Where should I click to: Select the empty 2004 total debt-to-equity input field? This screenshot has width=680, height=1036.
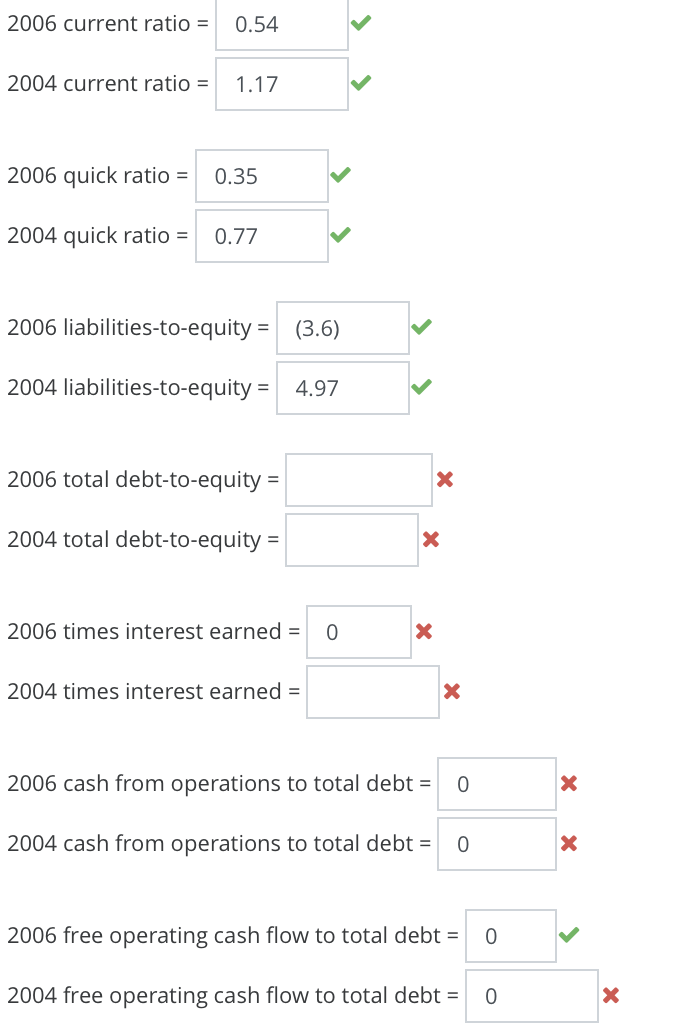pyautogui.click(x=351, y=539)
